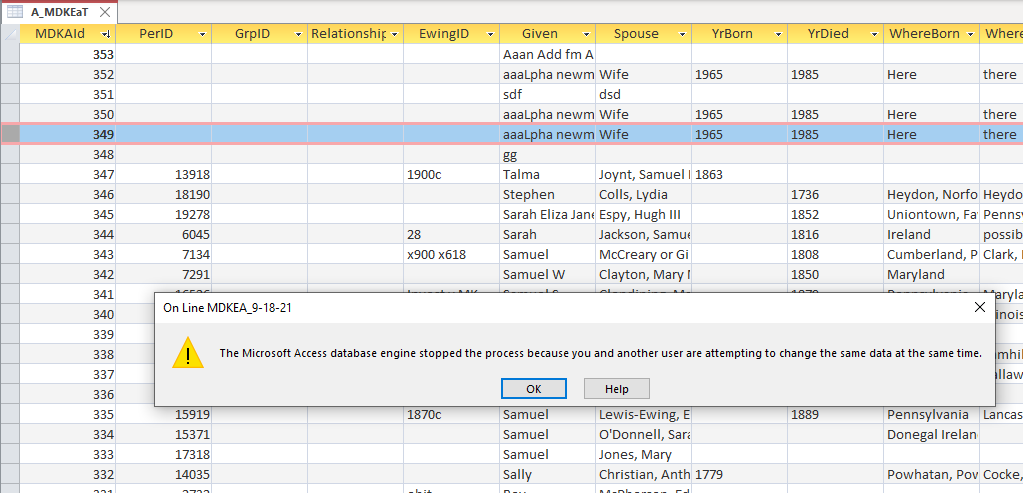Expand the PerID column filter arrow
Viewport: 1023px width, 493px height.
202,34
